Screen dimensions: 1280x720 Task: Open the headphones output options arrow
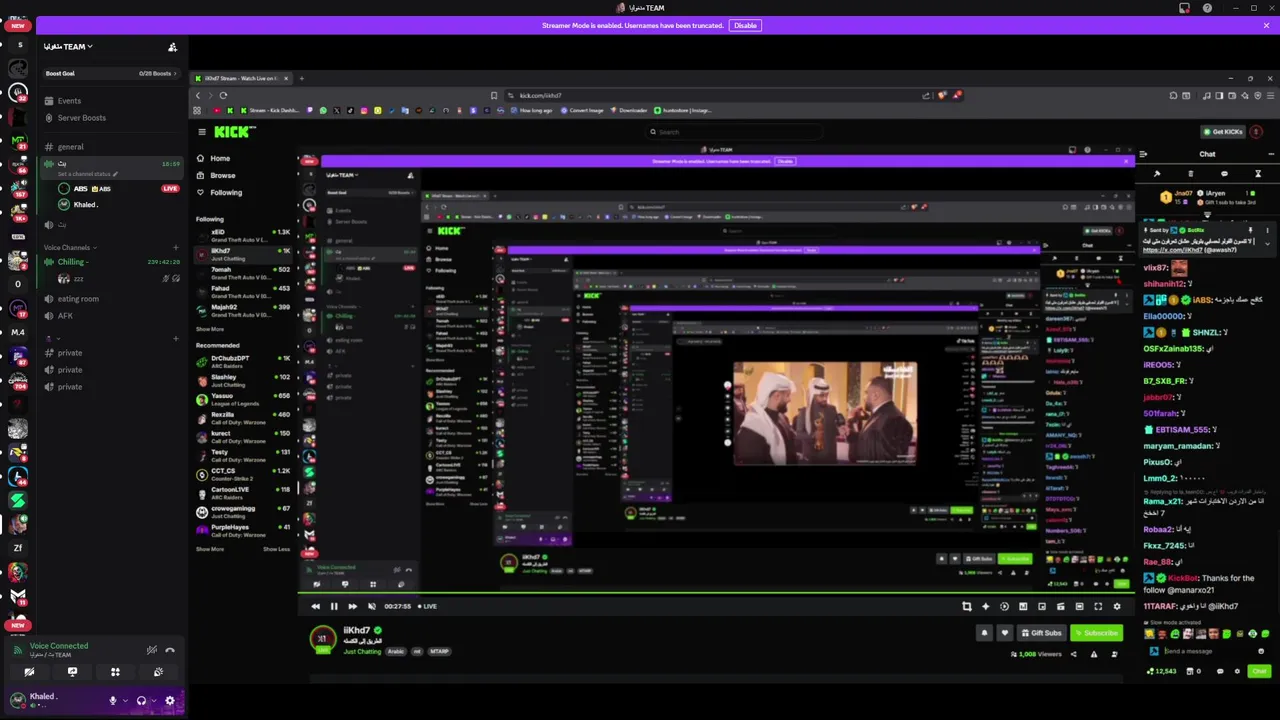pos(153,701)
